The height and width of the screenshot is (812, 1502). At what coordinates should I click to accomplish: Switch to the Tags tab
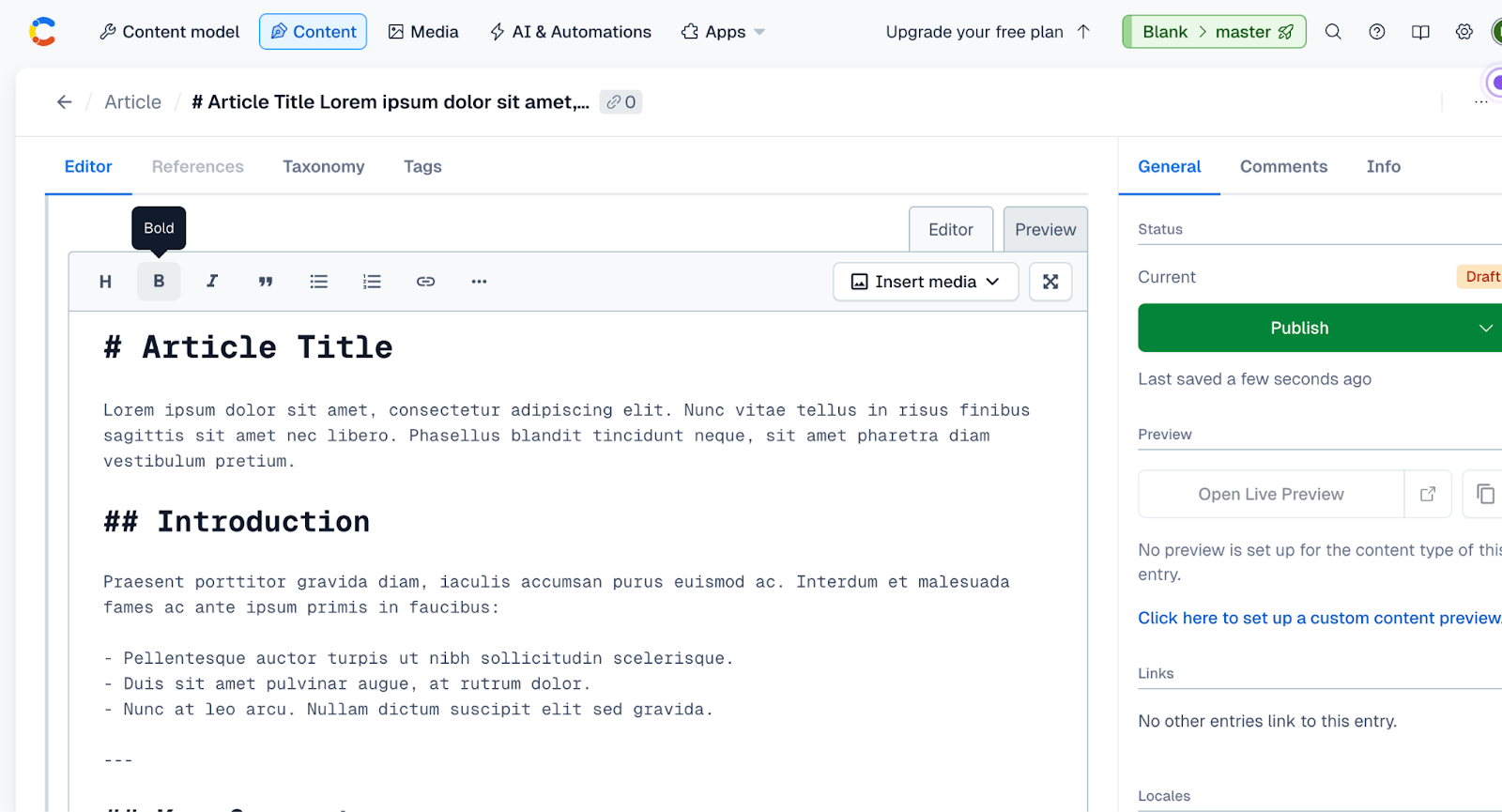pyautogui.click(x=422, y=166)
